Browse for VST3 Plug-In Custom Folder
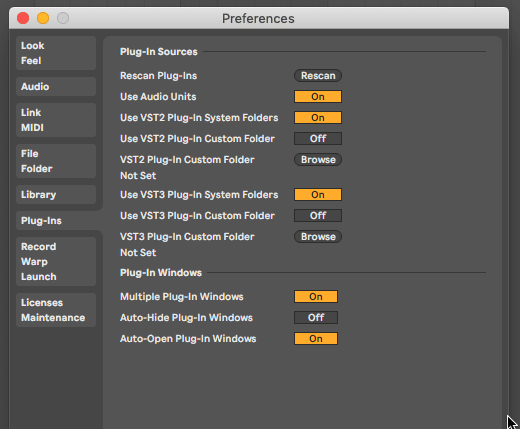 318,237
